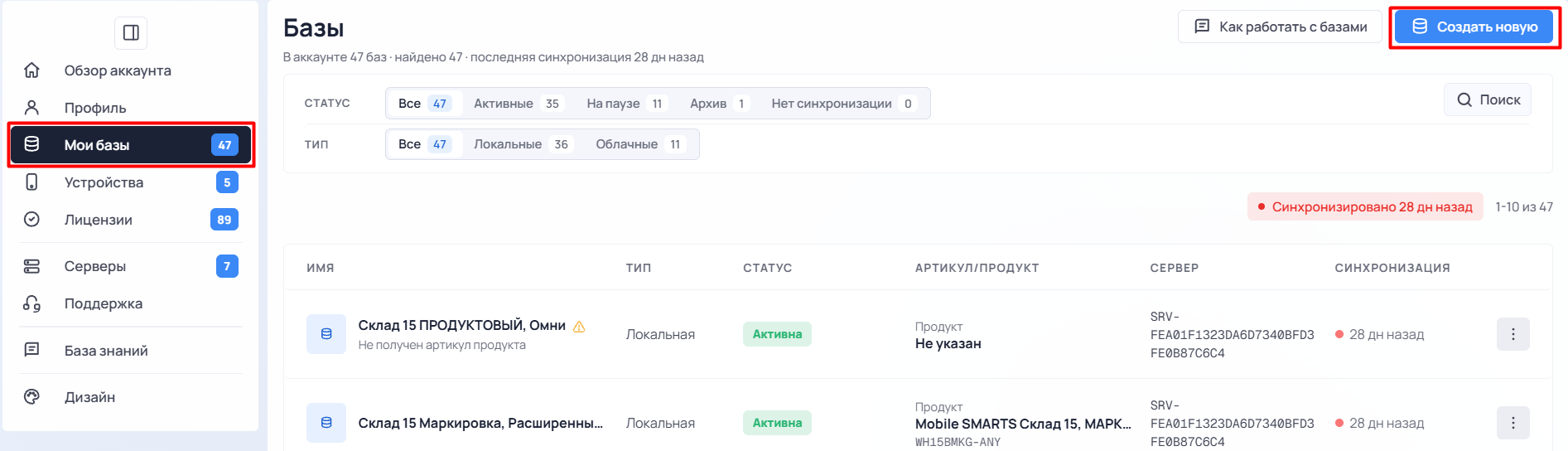Click the ТИП column header

click(x=639, y=268)
